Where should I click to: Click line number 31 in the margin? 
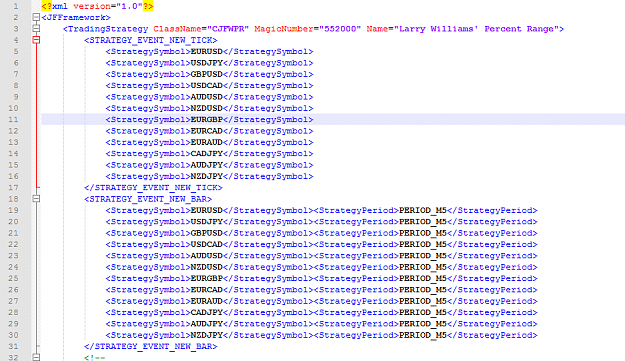pyautogui.click(x=13, y=346)
